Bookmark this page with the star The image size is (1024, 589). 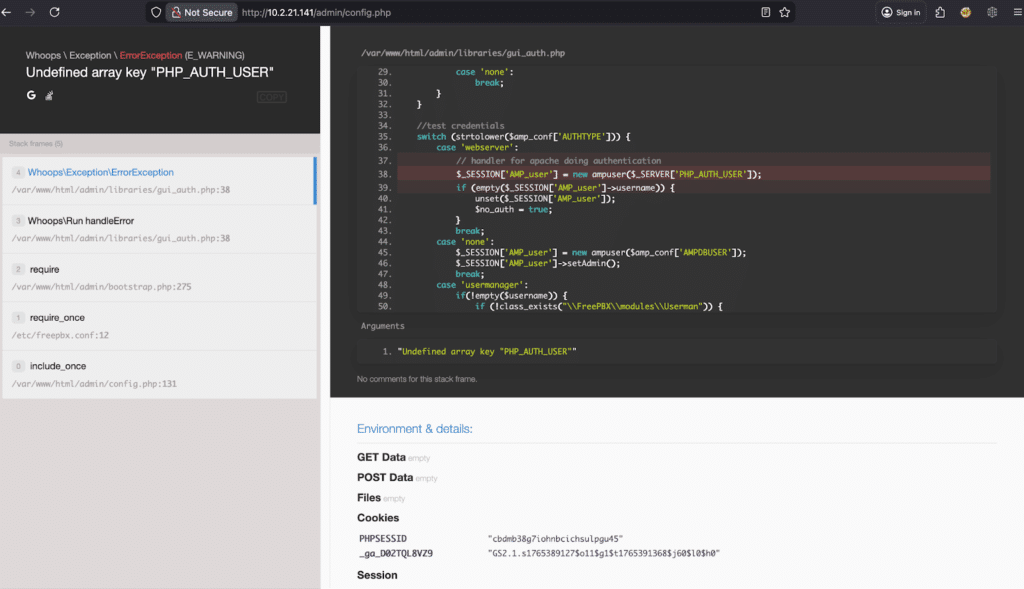(785, 12)
